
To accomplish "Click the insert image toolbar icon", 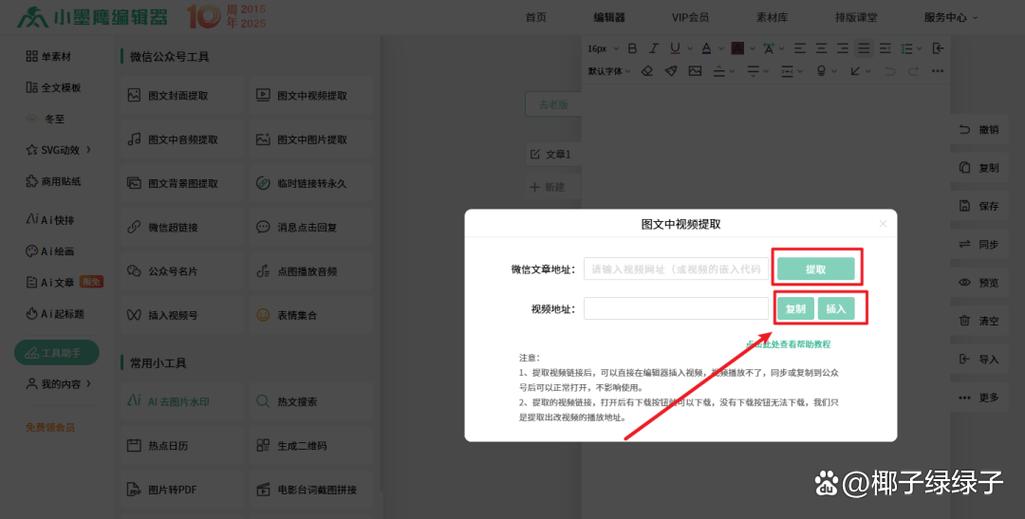I will [x=695, y=71].
